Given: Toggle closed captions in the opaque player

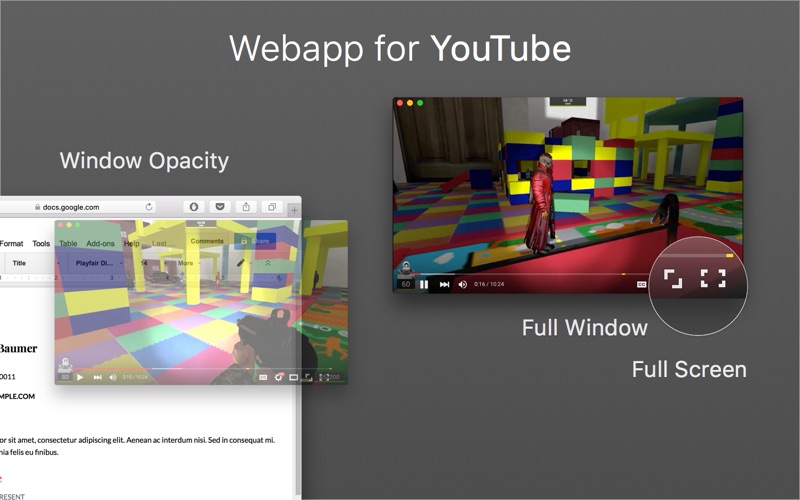Looking at the screenshot, I should (x=641, y=284).
